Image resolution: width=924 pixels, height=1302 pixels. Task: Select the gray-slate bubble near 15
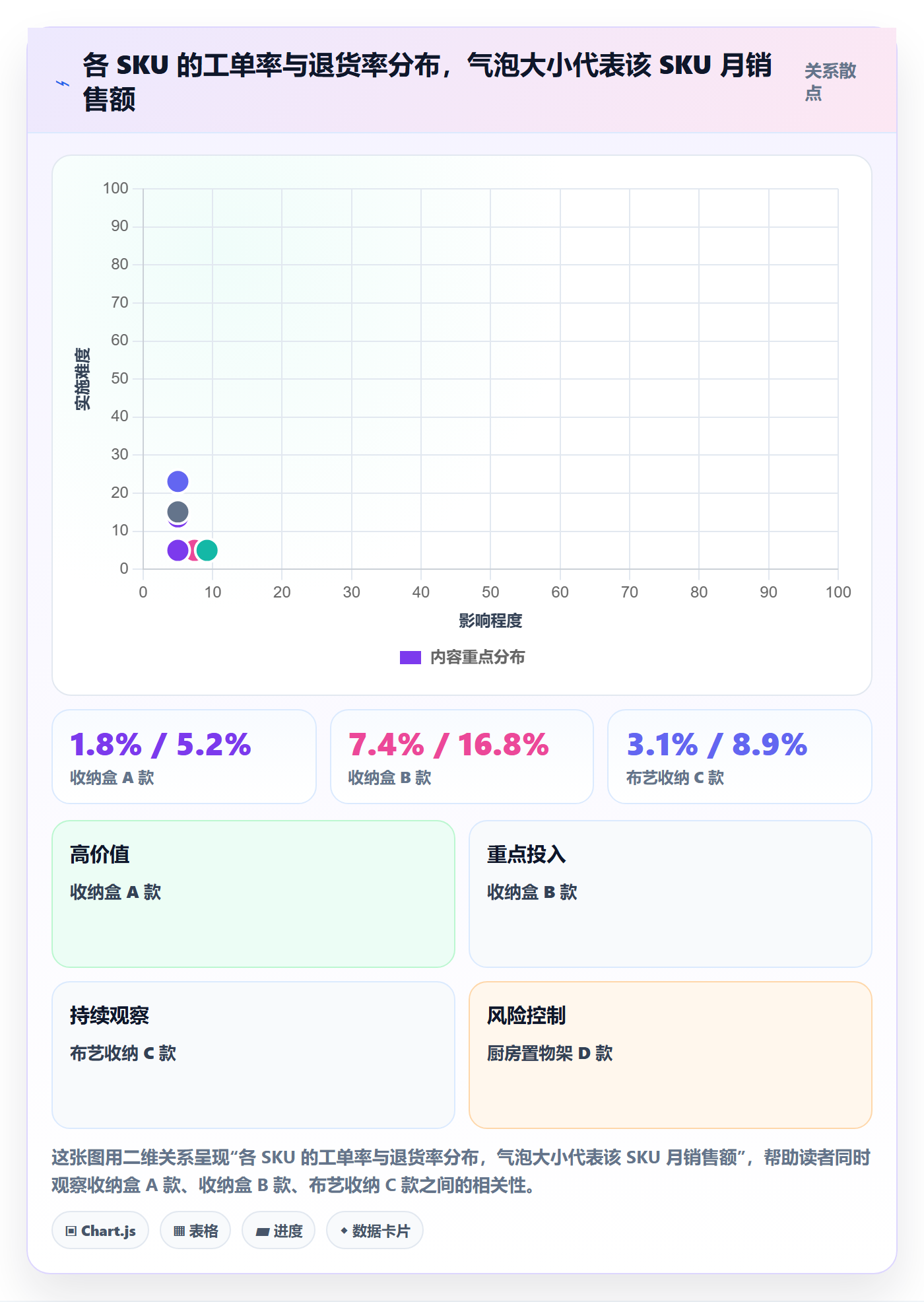click(x=178, y=512)
